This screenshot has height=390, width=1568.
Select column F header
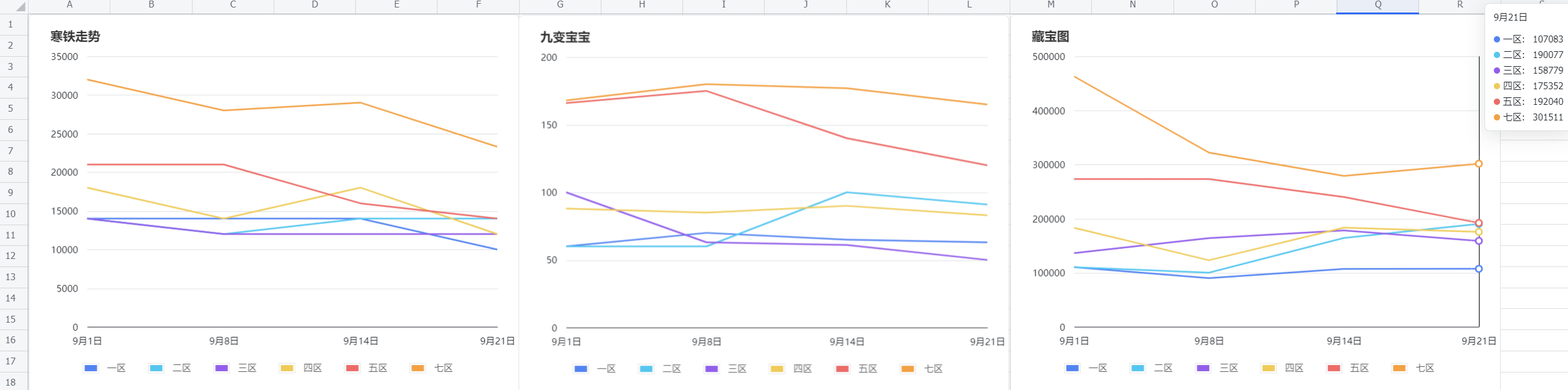(x=479, y=5)
